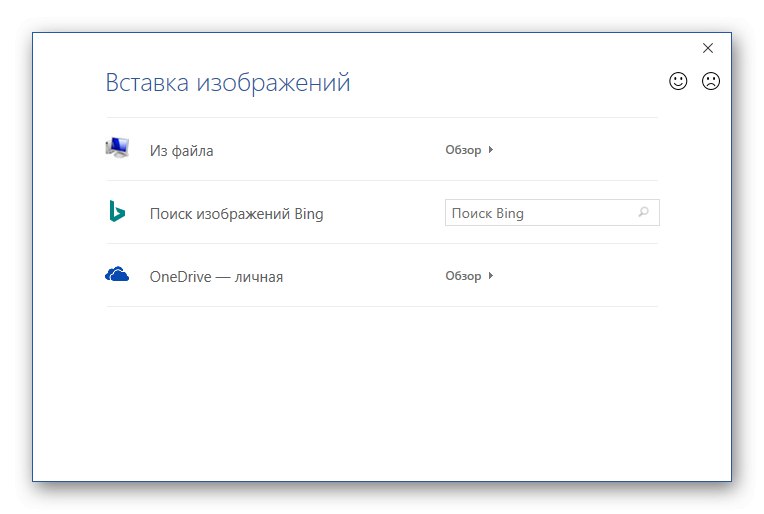Select the OneDrive — личная label
Screen dimensions: 764x514
(x=216, y=277)
